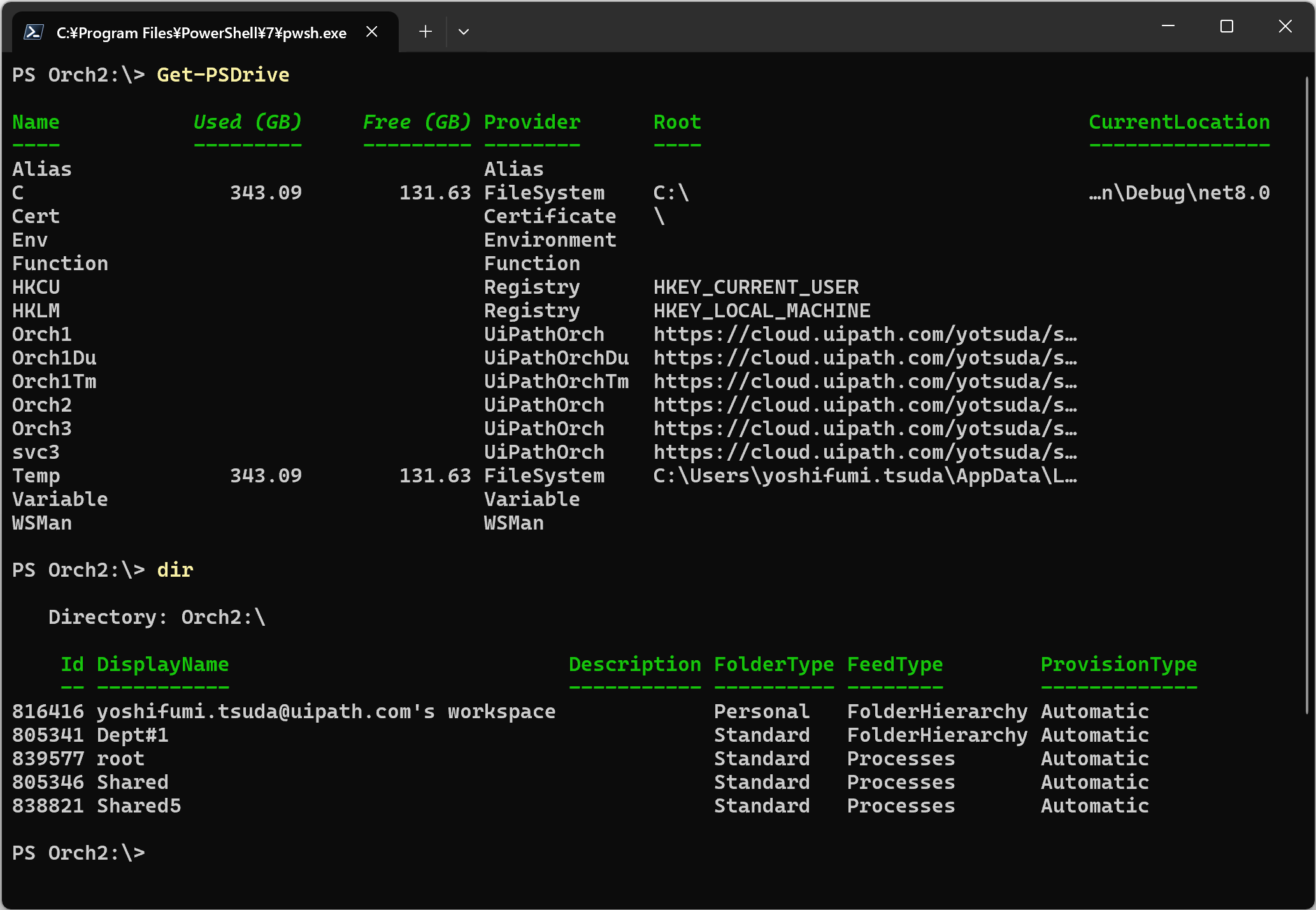Click the ProvisionType column header

(1119, 664)
